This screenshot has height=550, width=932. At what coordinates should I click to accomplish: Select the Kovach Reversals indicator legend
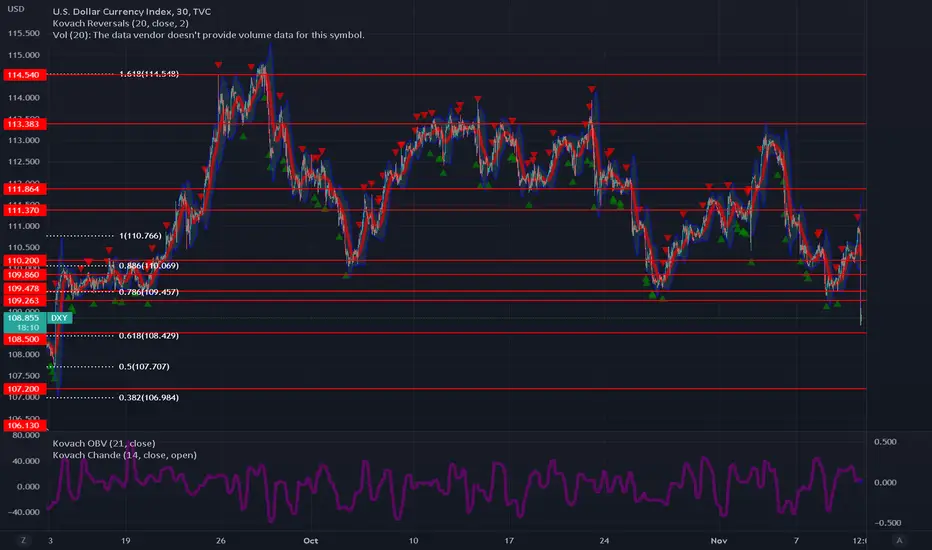tap(121, 23)
